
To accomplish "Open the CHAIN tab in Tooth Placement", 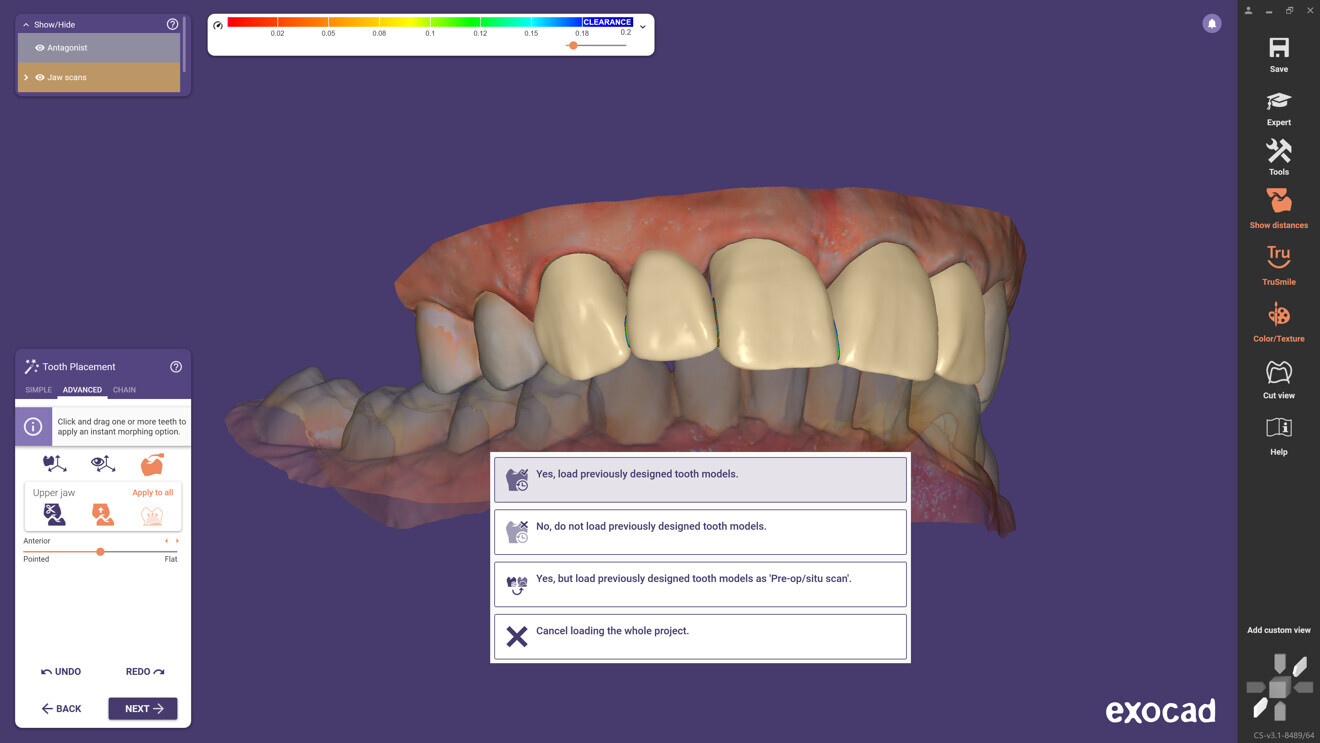I will point(123,390).
